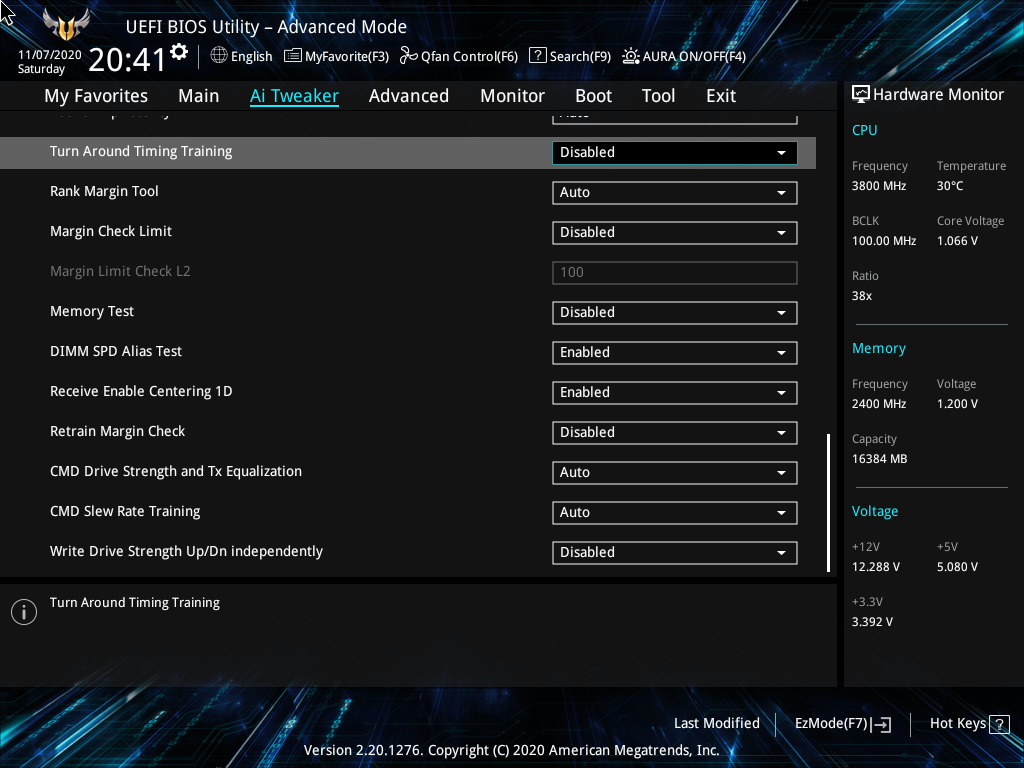
Task: Click the +5V reading 5.080 V
Action: click(957, 567)
